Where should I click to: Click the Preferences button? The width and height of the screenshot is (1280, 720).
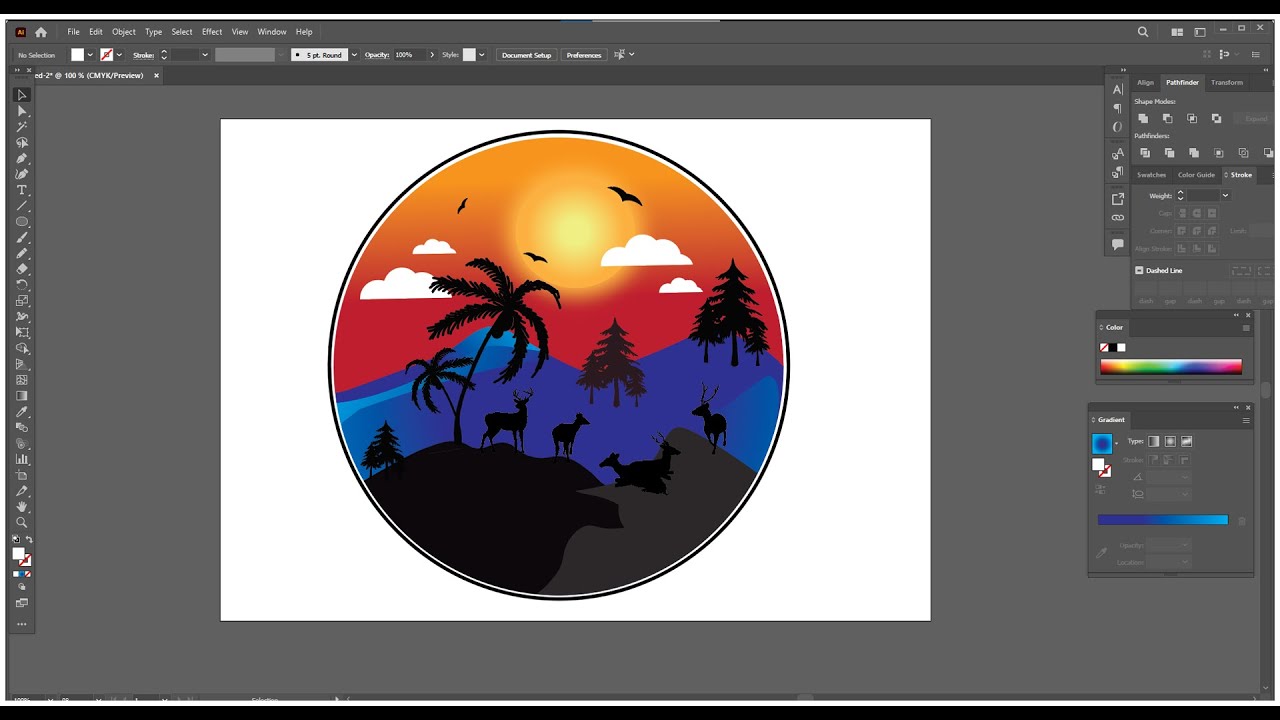584,55
